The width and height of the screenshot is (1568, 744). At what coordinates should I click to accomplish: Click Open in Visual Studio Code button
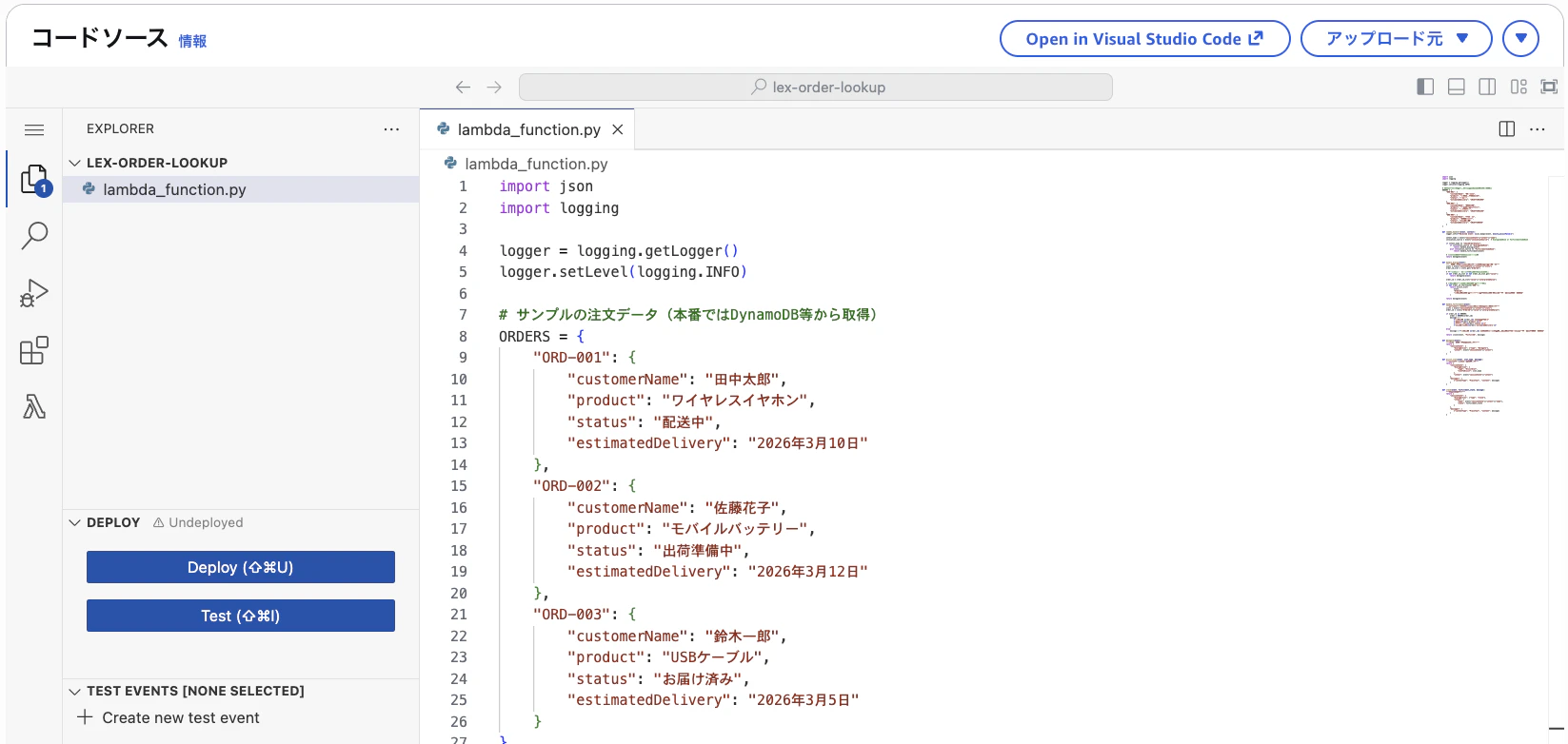pyautogui.click(x=1144, y=39)
